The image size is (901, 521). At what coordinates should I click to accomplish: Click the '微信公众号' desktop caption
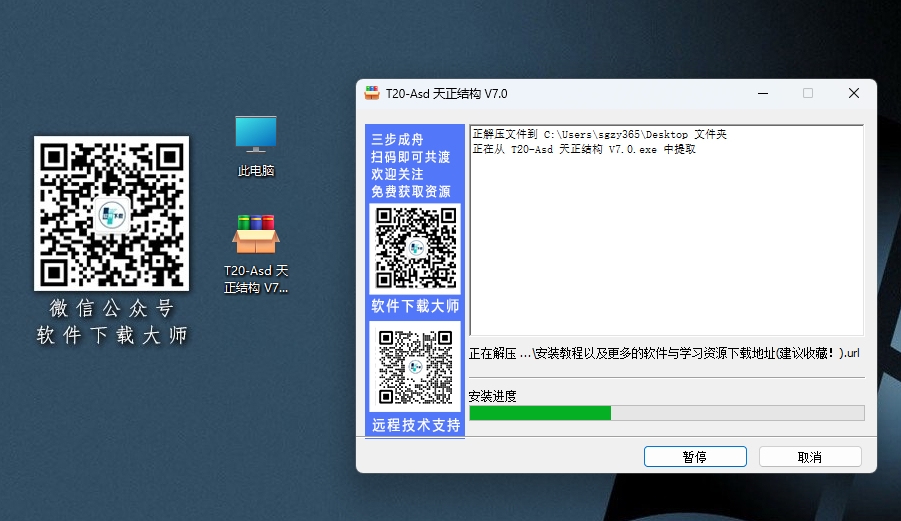click(x=111, y=308)
